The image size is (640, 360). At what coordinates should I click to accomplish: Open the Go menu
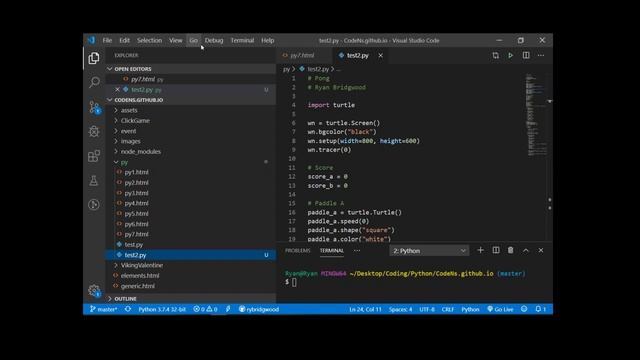(193, 40)
